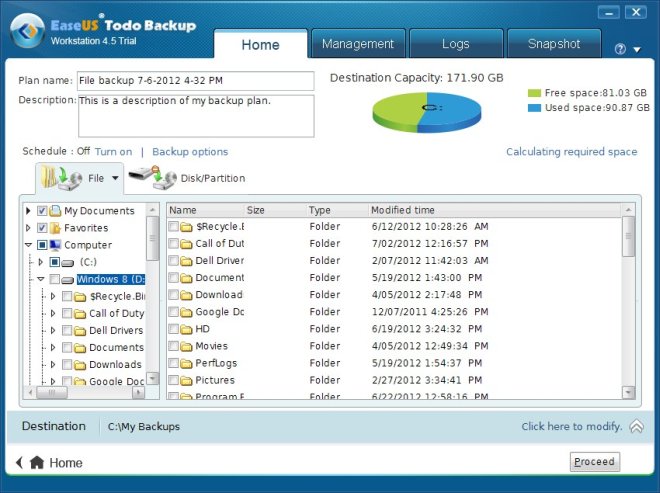Click the file list vertical scrollbar thumb
This screenshot has height=493, width=660.
(628, 237)
